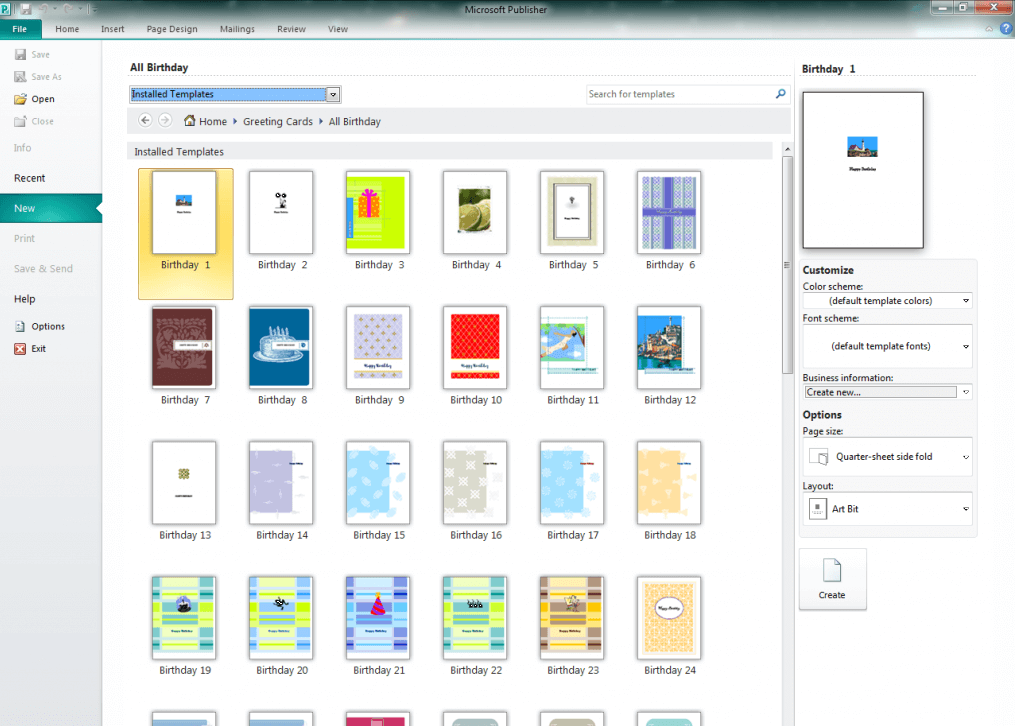Select Recent in the File sidebar

pyautogui.click(x=30, y=178)
